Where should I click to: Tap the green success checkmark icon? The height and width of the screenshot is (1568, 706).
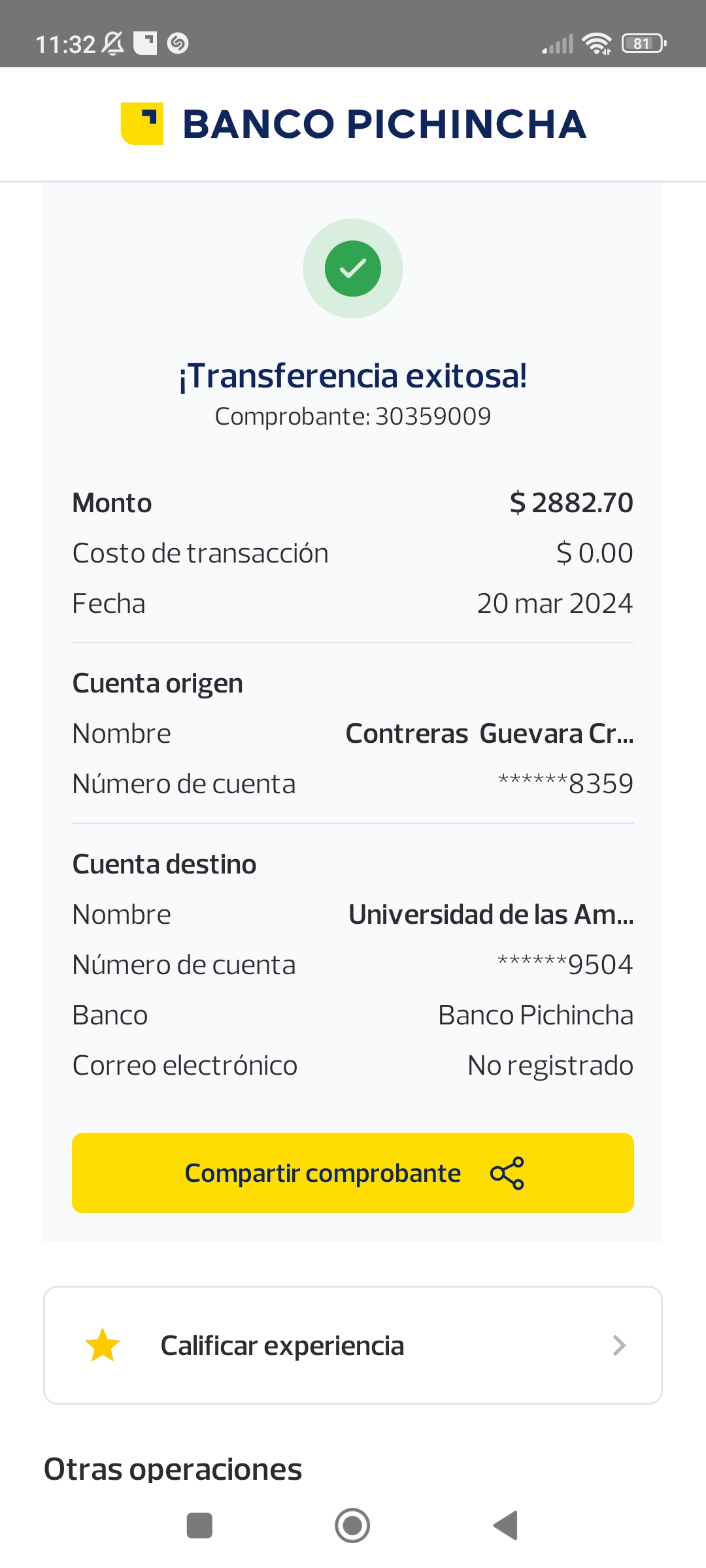353,269
